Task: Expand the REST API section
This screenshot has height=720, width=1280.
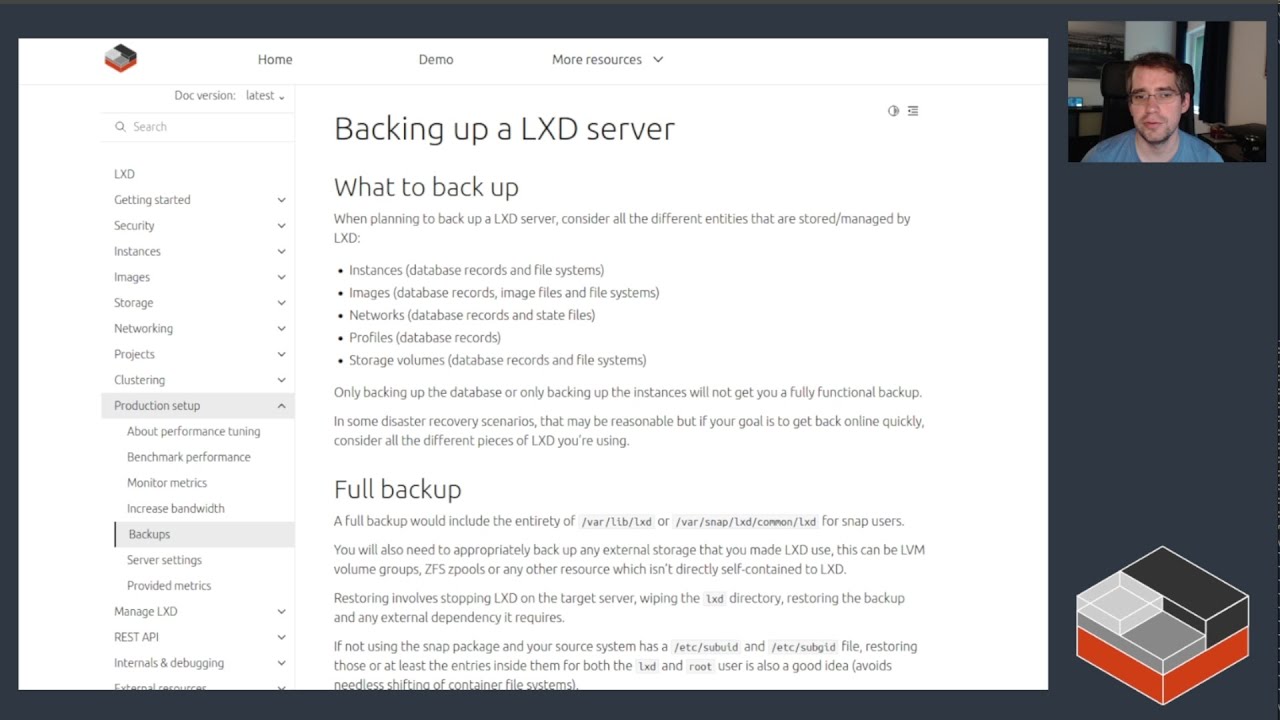Action: (281, 637)
